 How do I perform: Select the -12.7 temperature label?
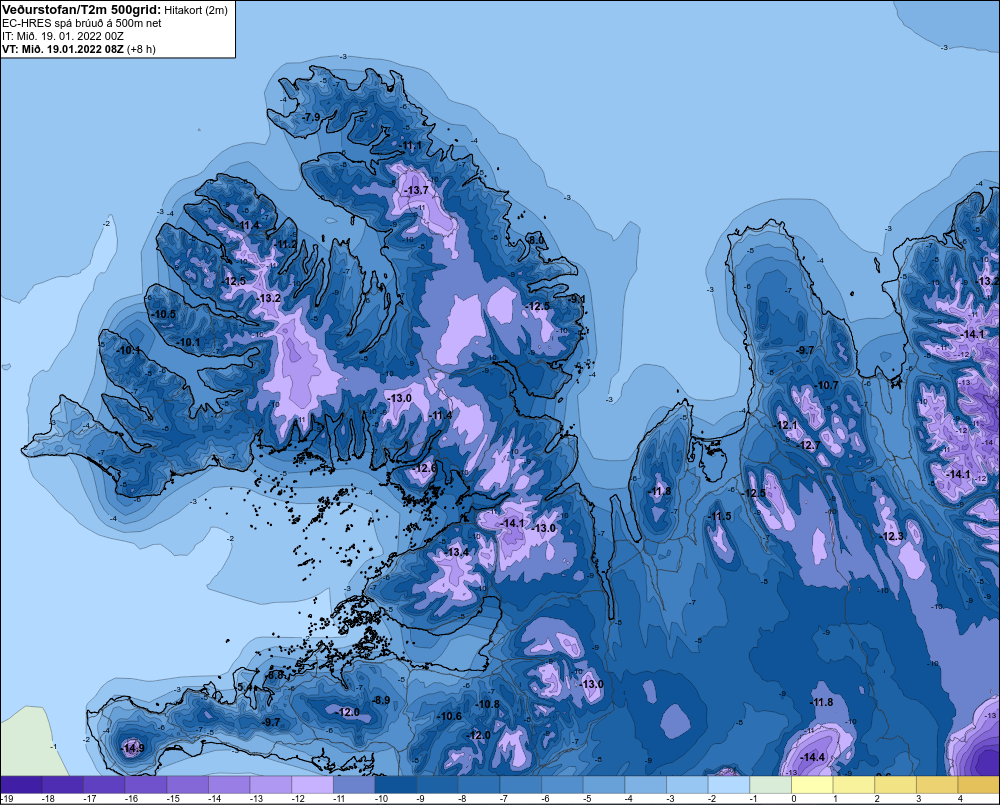[809, 445]
